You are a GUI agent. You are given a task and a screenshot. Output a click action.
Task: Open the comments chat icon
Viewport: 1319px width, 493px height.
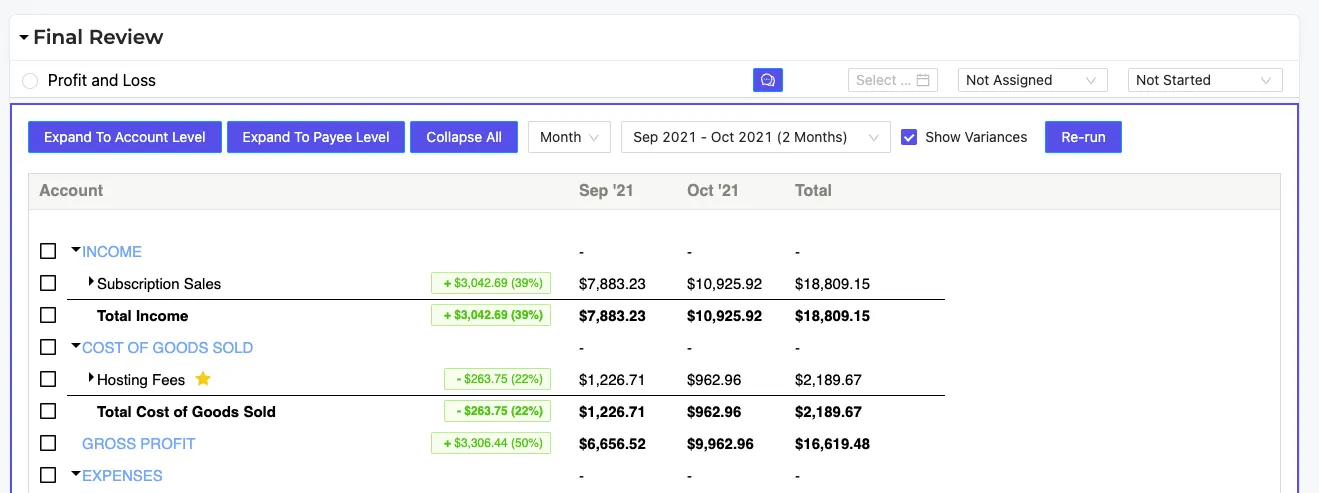767,80
